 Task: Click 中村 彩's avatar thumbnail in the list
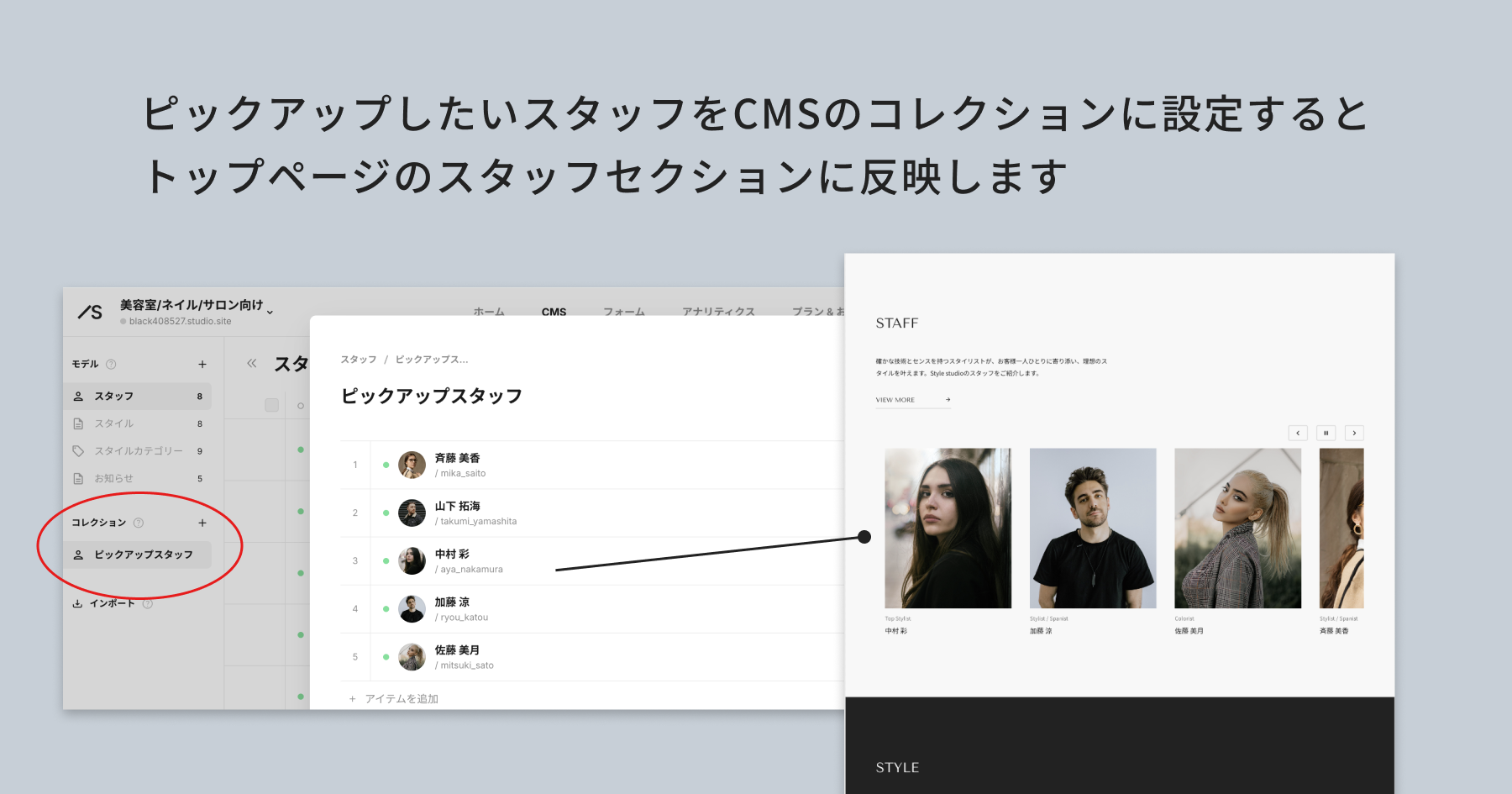coord(412,560)
